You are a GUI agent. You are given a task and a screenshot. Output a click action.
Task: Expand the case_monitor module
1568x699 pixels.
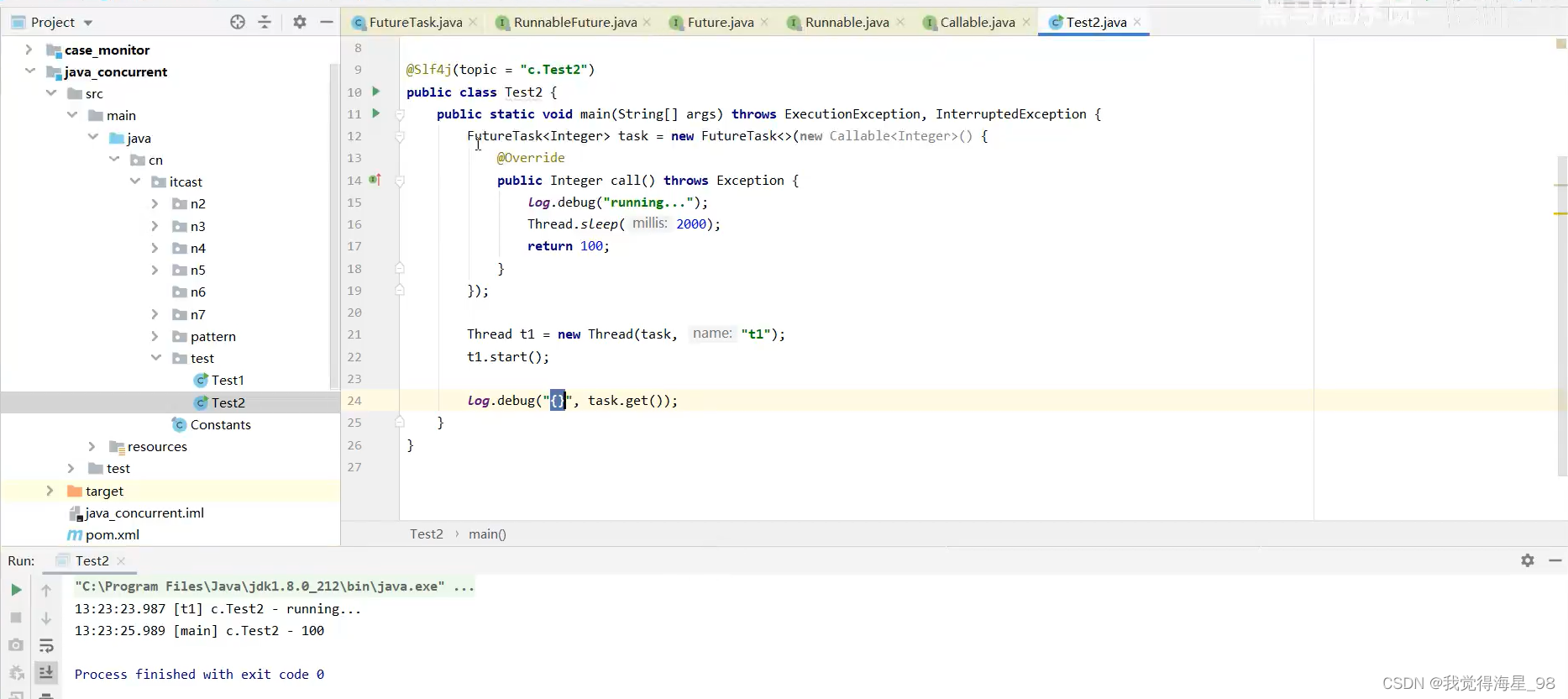point(29,50)
